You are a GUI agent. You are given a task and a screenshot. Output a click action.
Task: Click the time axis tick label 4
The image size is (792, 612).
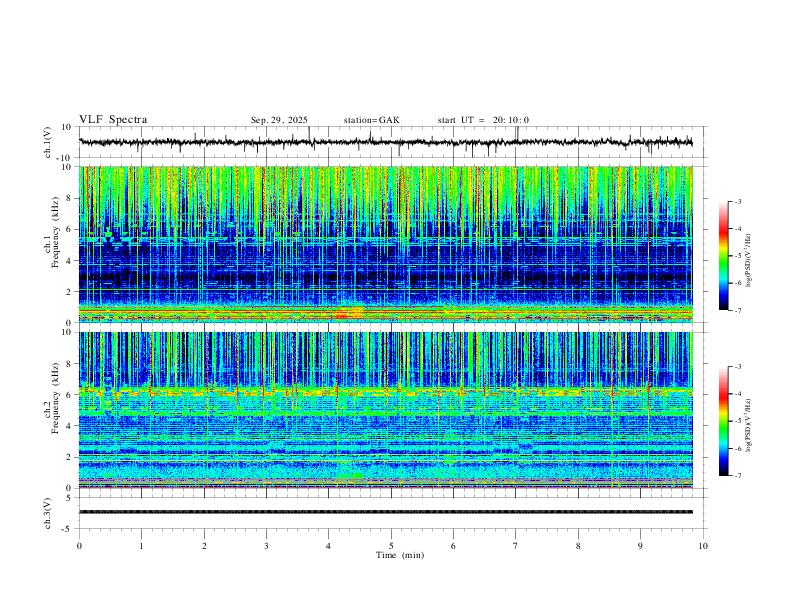(x=329, y=546)
